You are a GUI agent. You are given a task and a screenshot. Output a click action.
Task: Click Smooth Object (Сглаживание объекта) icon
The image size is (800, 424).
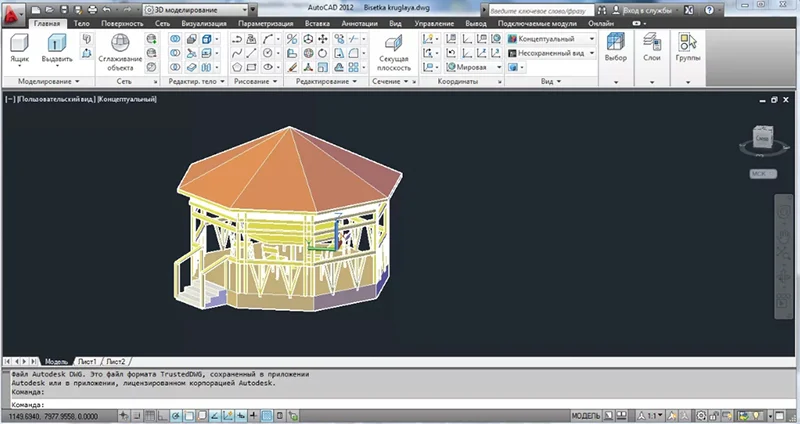click(120, 42)
